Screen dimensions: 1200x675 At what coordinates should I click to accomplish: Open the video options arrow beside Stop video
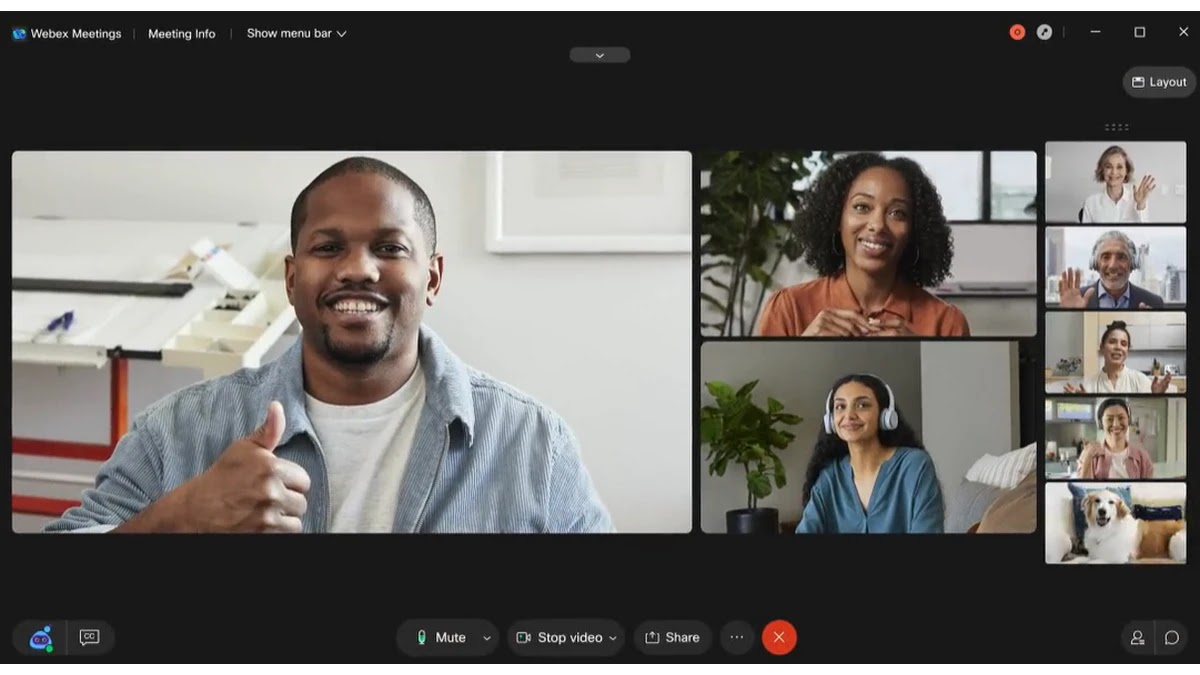coord(613,638)
